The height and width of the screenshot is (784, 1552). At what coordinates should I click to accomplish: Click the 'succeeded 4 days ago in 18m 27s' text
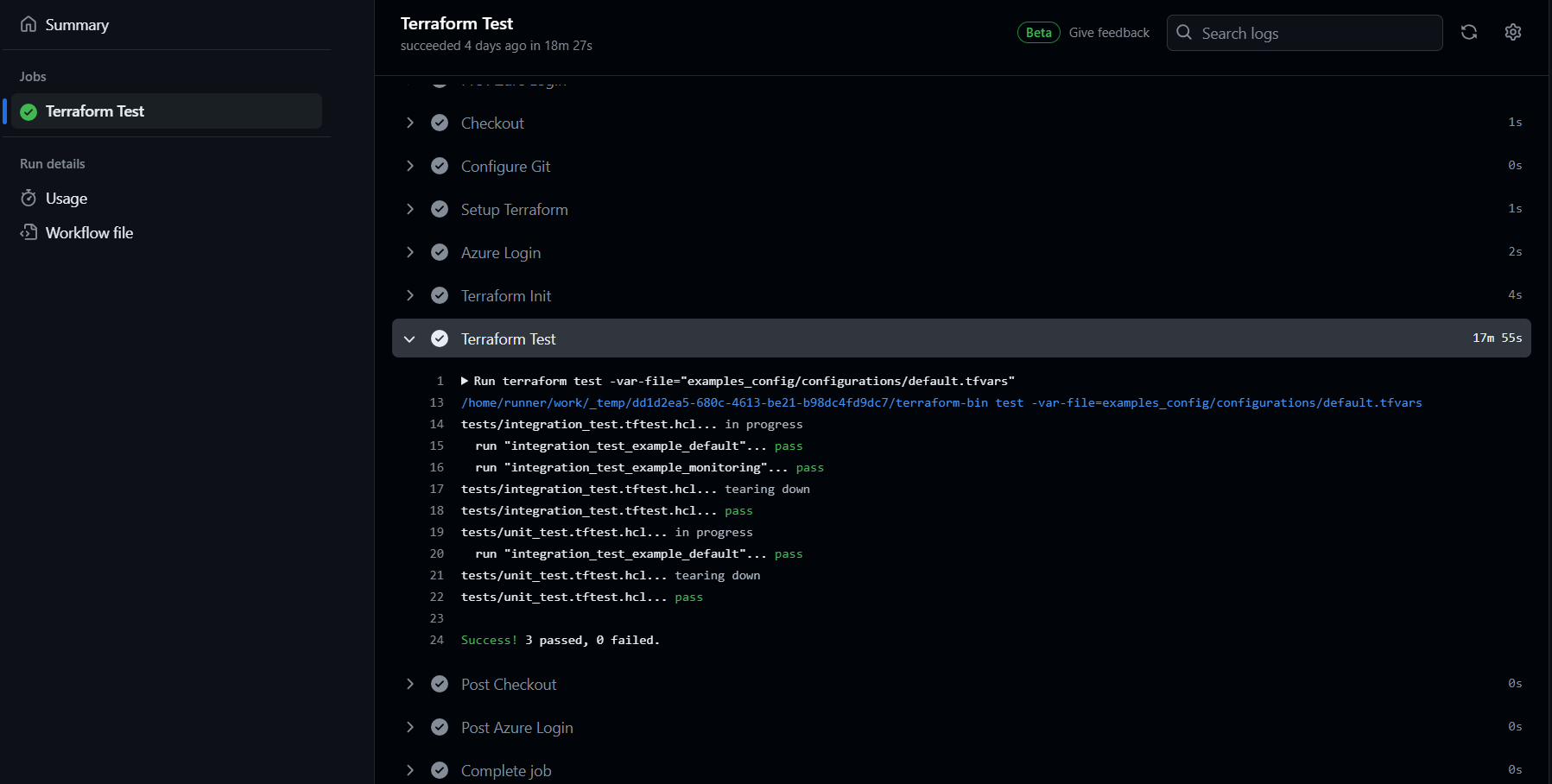click(497, 46)
